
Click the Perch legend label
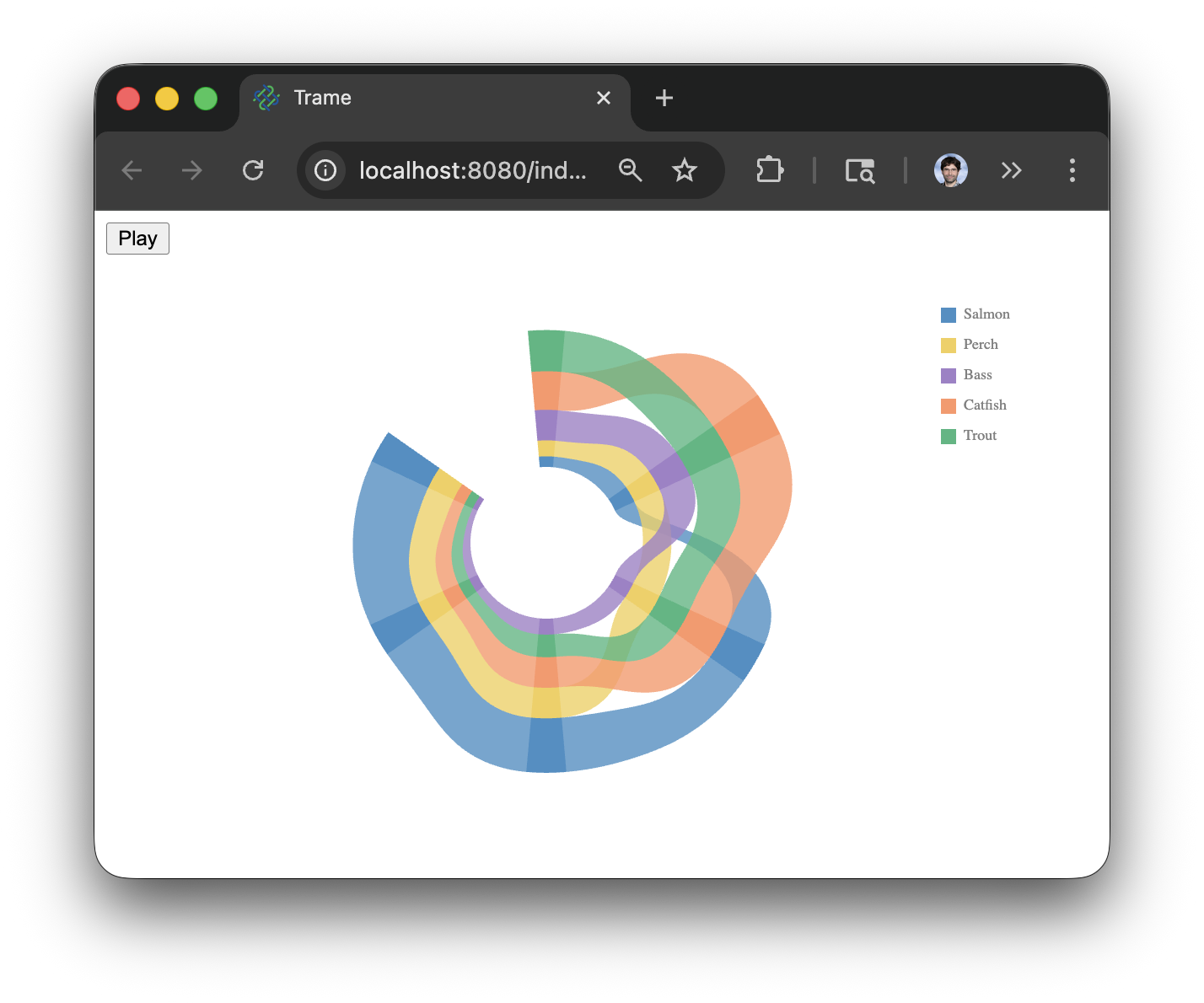pos(981,345)
